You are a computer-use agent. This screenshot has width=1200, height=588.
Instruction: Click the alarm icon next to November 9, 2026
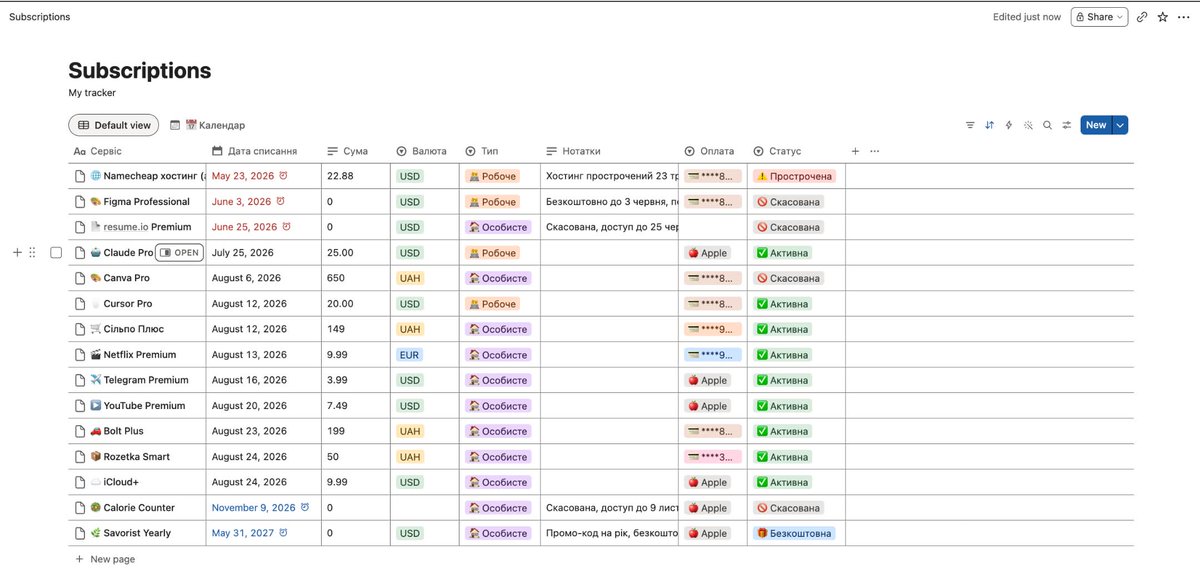(x=304, y=508)
